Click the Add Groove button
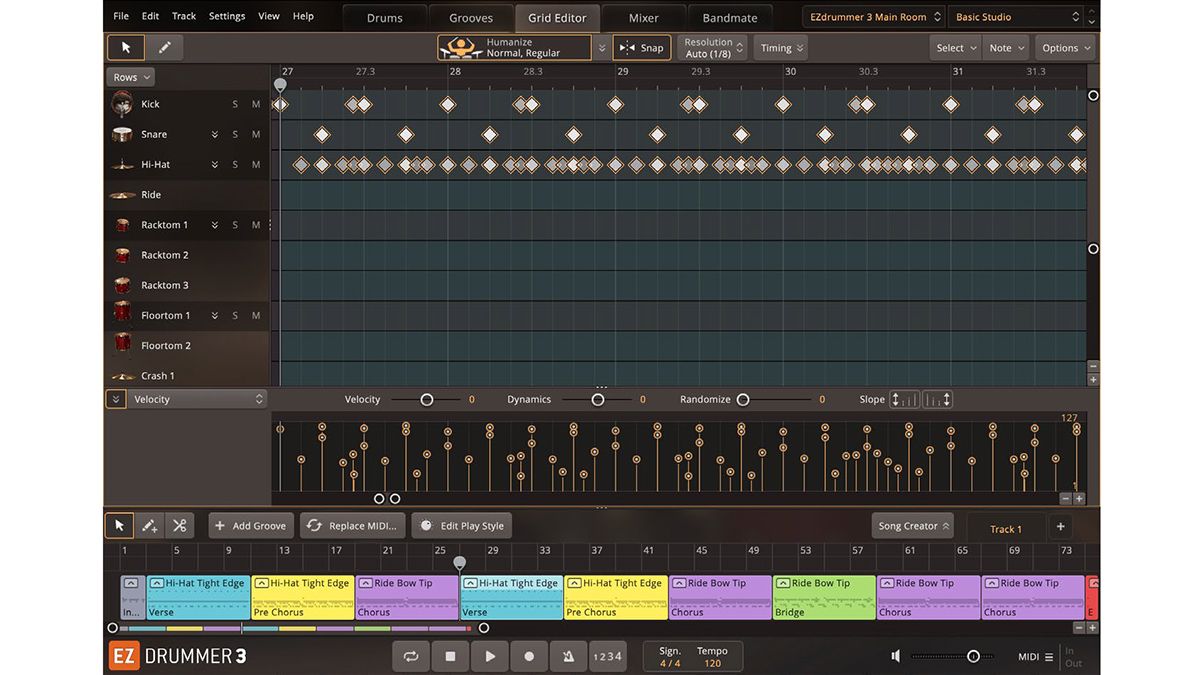 250,525
